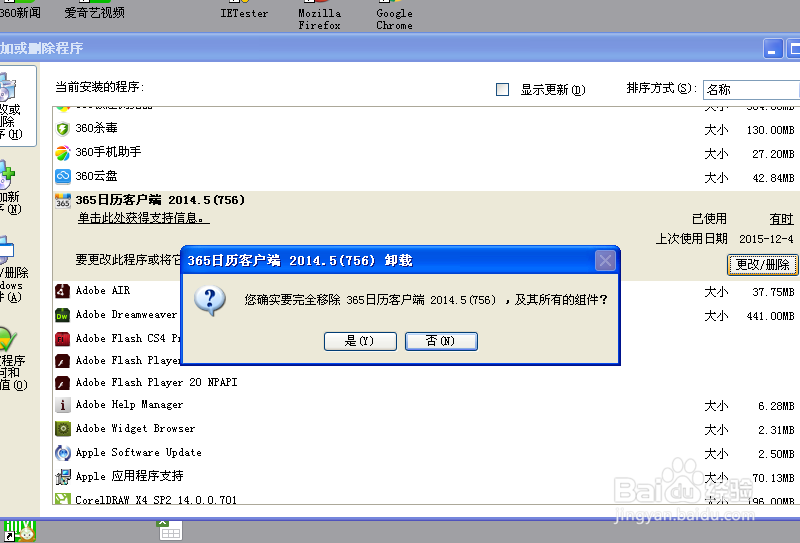Select the Apple 应用程序支持 icon

click(63, 477)
